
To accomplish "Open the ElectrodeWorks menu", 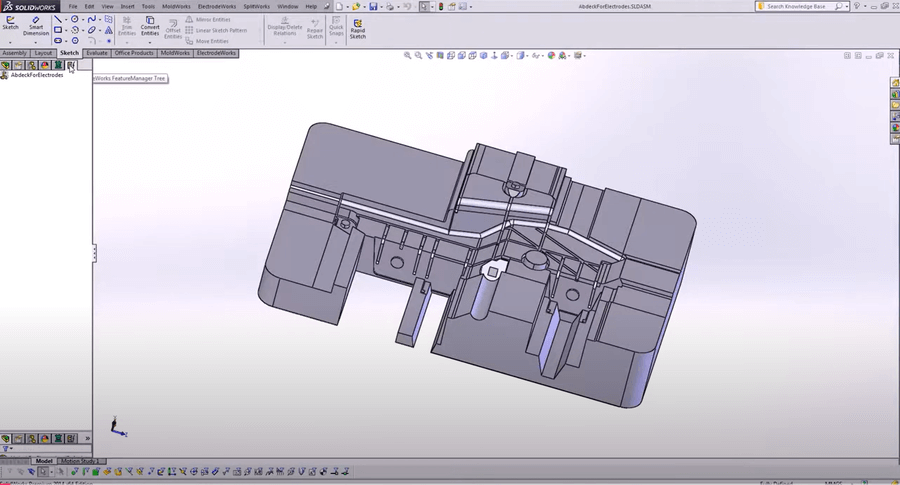I will click(216, 6).
